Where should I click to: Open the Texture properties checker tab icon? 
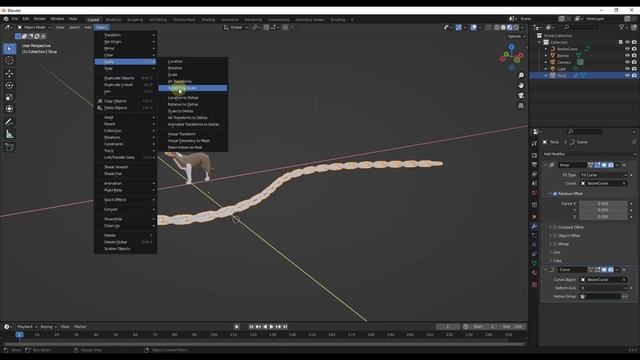pyautogui.click(x=534, y=284)
